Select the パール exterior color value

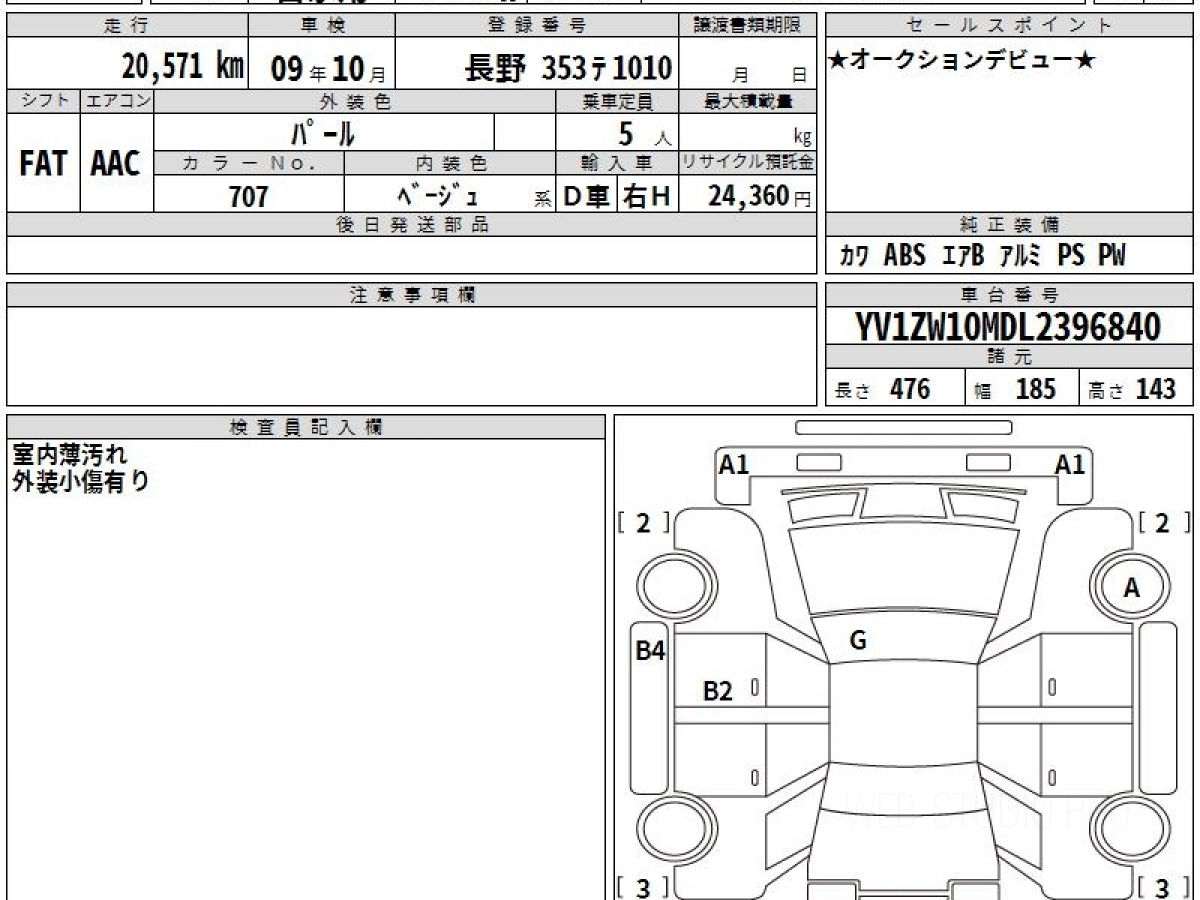coord(323,132)
